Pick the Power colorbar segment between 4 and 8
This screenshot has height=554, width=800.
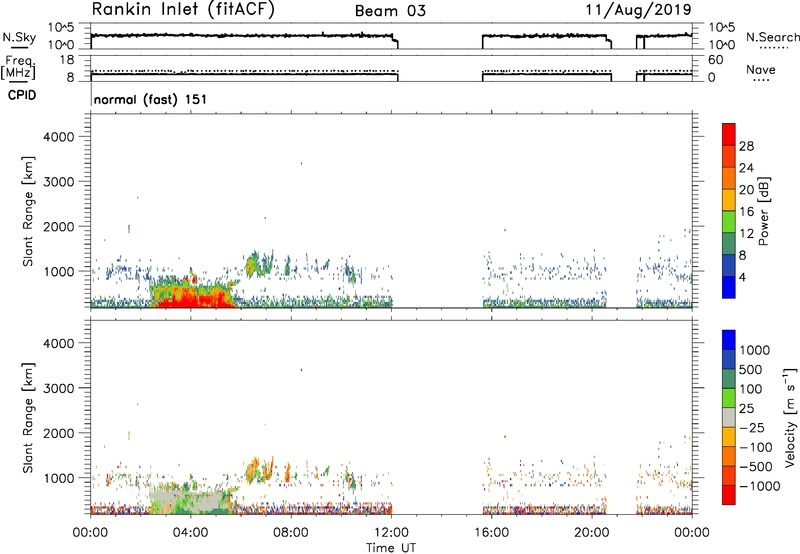[x=729, y=266]
